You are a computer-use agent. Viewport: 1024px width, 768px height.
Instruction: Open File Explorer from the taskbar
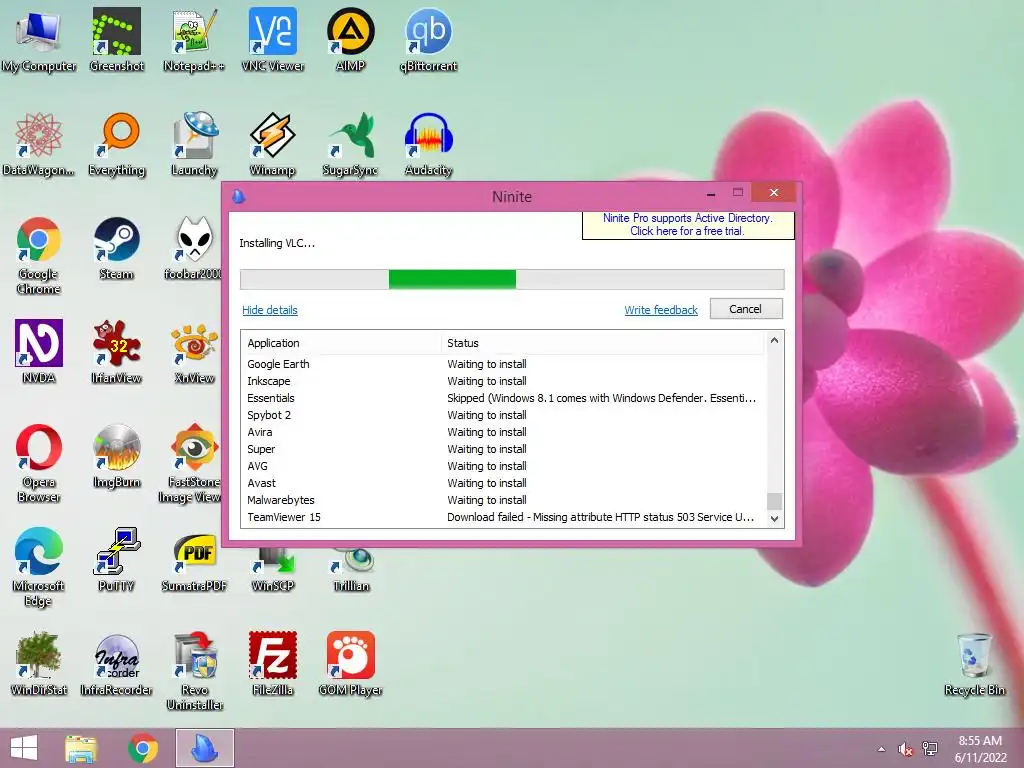[x=80, y=748]
